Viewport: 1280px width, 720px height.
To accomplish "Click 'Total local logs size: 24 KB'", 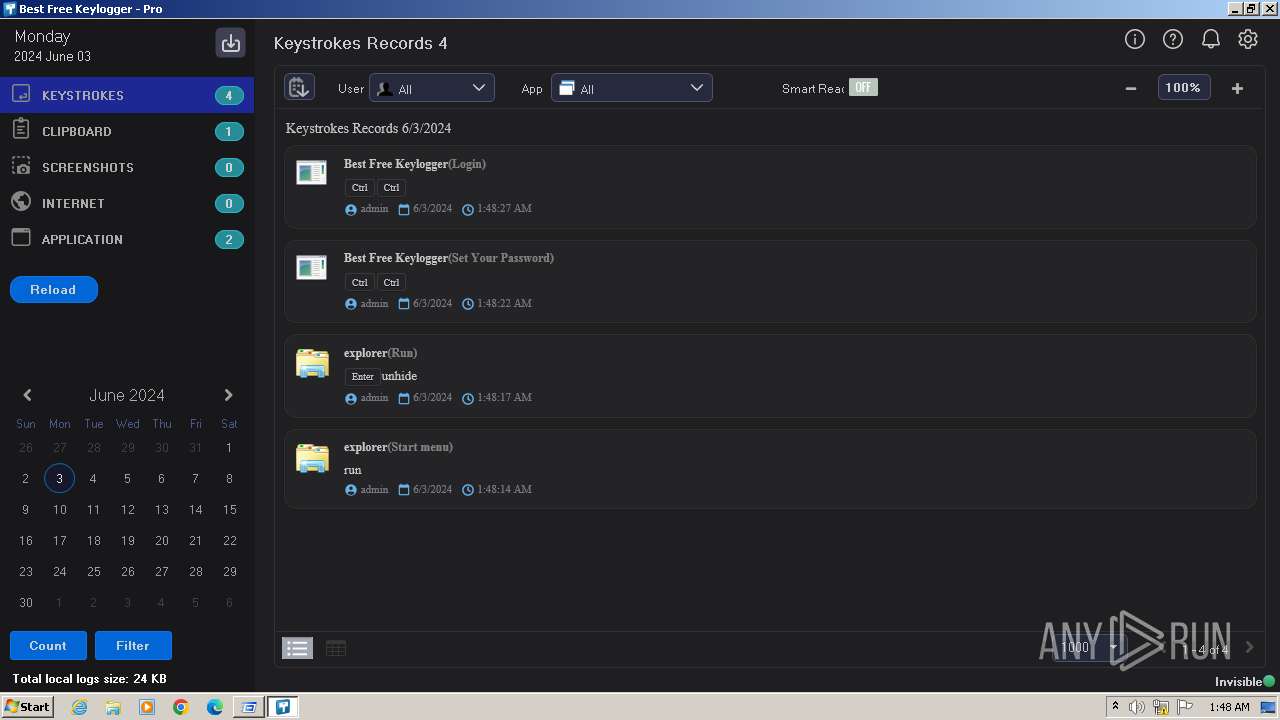I will 89,679.
